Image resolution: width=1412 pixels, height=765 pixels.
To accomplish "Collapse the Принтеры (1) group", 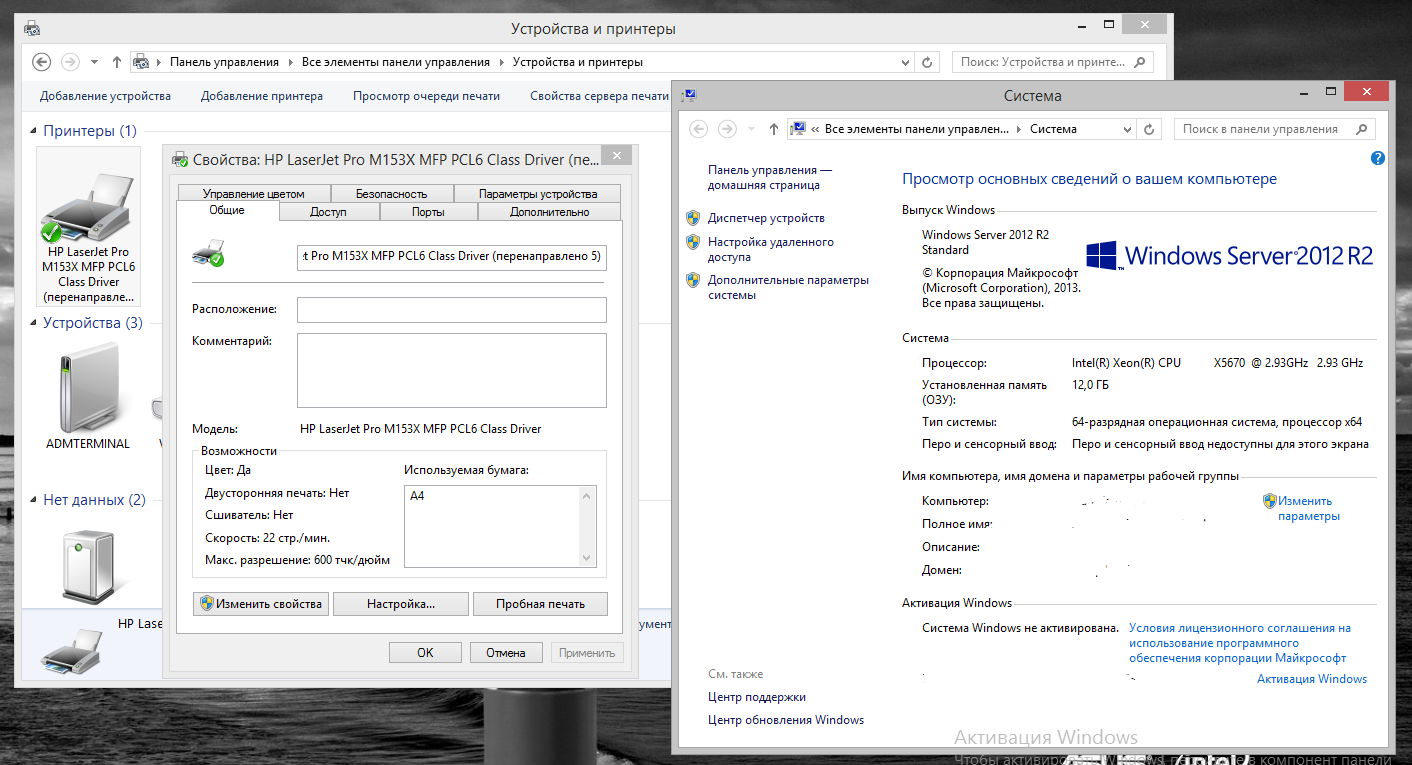I will coord(34,131).
